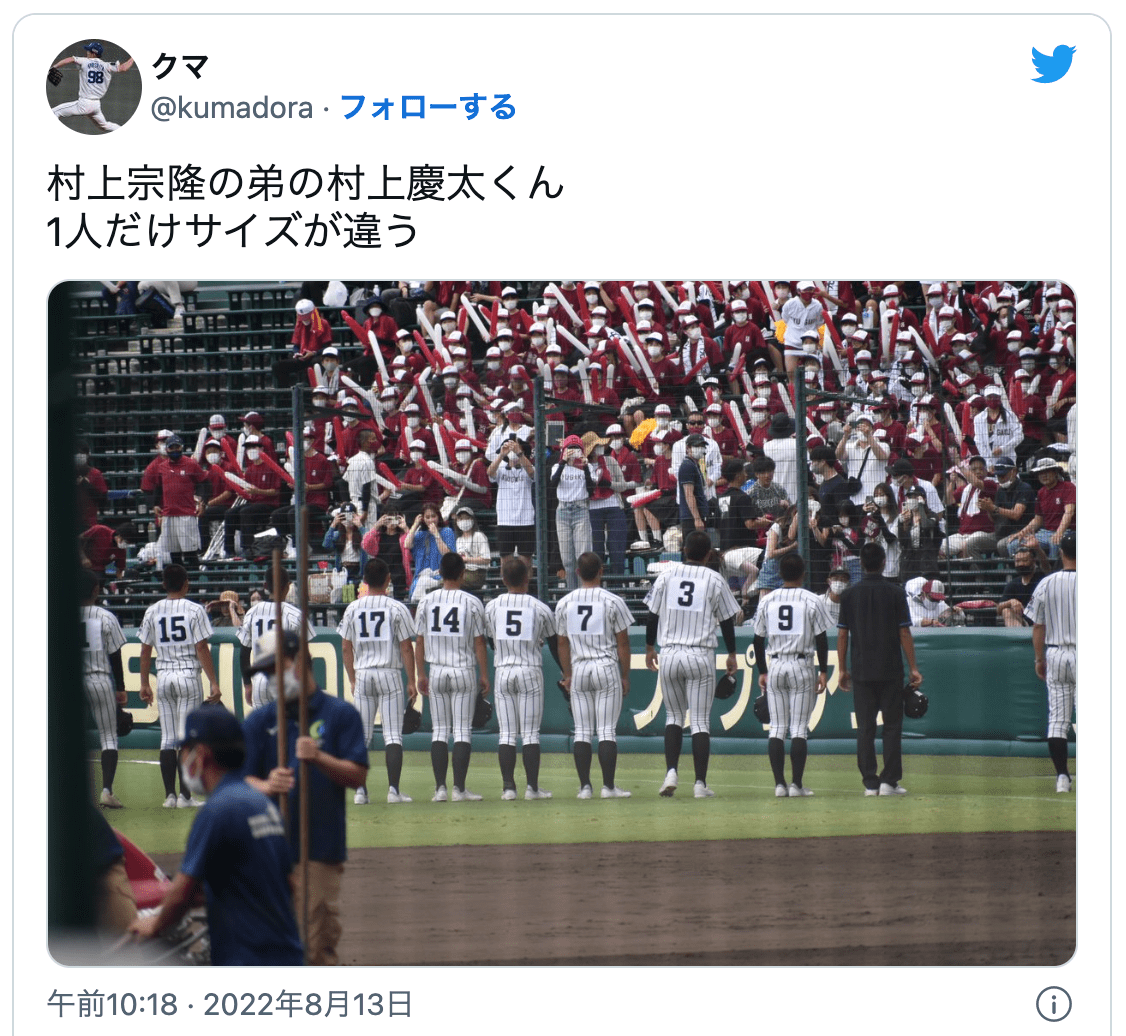Viewport: 1126px width, 1036px height.
Task: Open the @kumadora handle
Action: click(231, 108)
